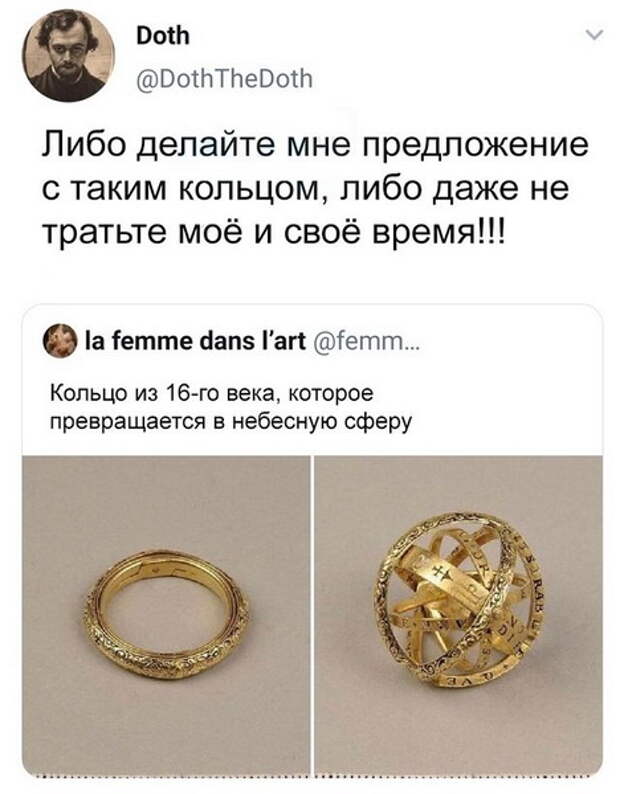Click tweet line 'тратьте моё и своё время!!!'
Image resolution: width=620 pixels, height=794 pixels.
point(273,233)
